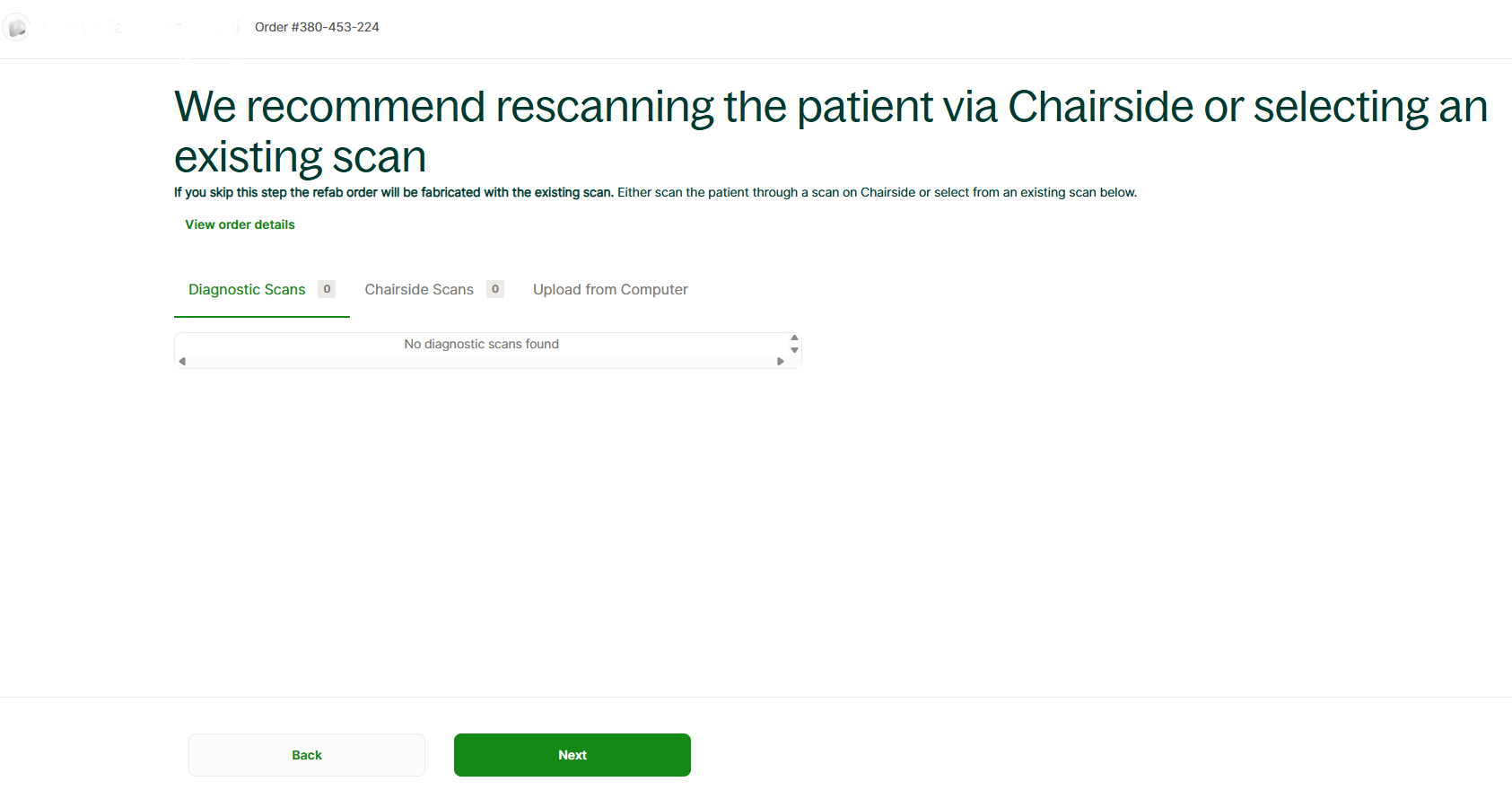Proceed with the green Next button
Screen dimensions: 1512x799
(572, 755)
